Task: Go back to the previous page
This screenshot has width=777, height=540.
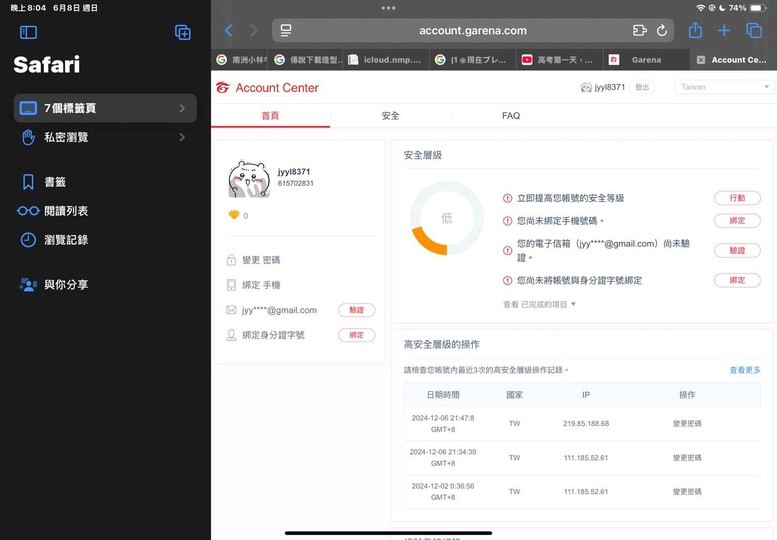Action: click(x=228, y=31)
